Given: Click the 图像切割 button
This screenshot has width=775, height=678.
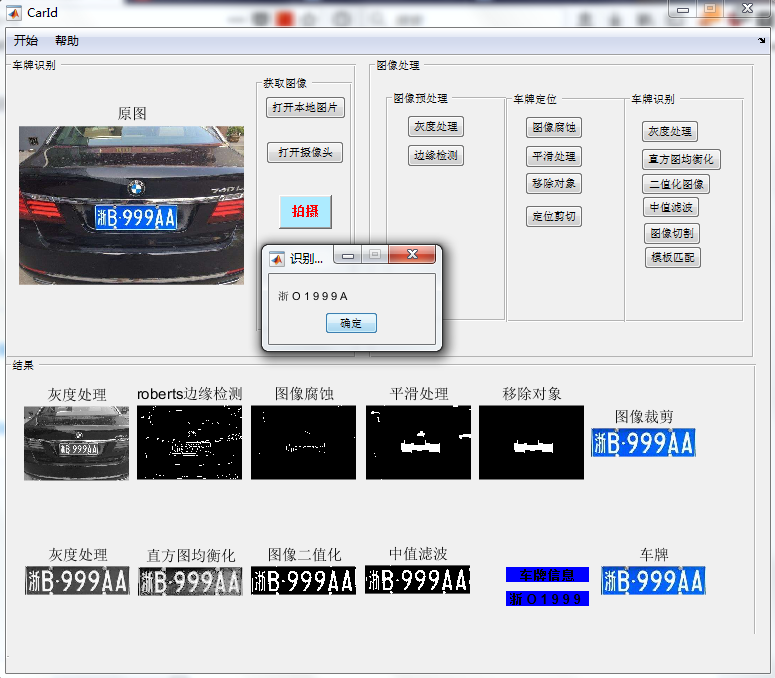Looking at the screenshot, I should (672, 233).
